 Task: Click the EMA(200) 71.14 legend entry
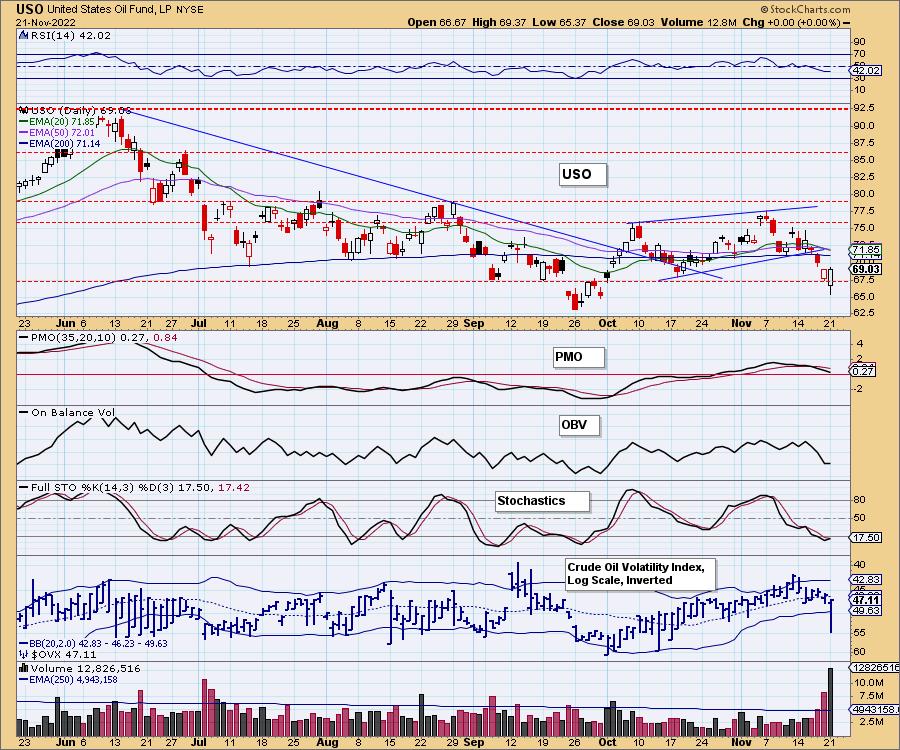59,143
